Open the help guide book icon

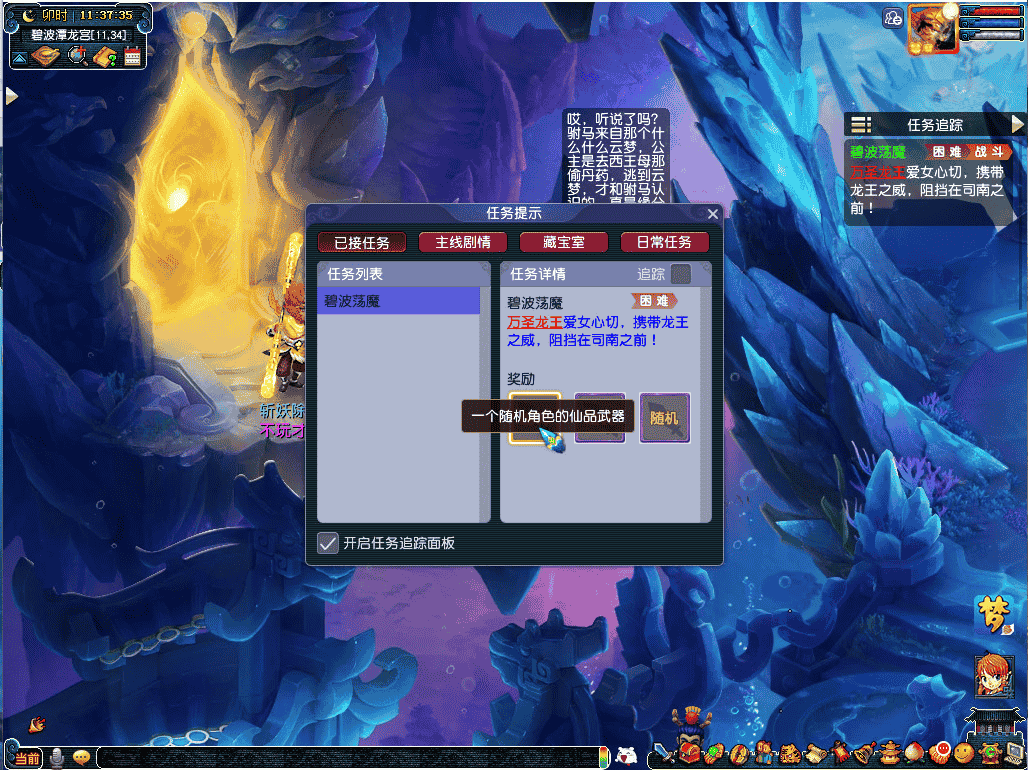click(105, 56)
